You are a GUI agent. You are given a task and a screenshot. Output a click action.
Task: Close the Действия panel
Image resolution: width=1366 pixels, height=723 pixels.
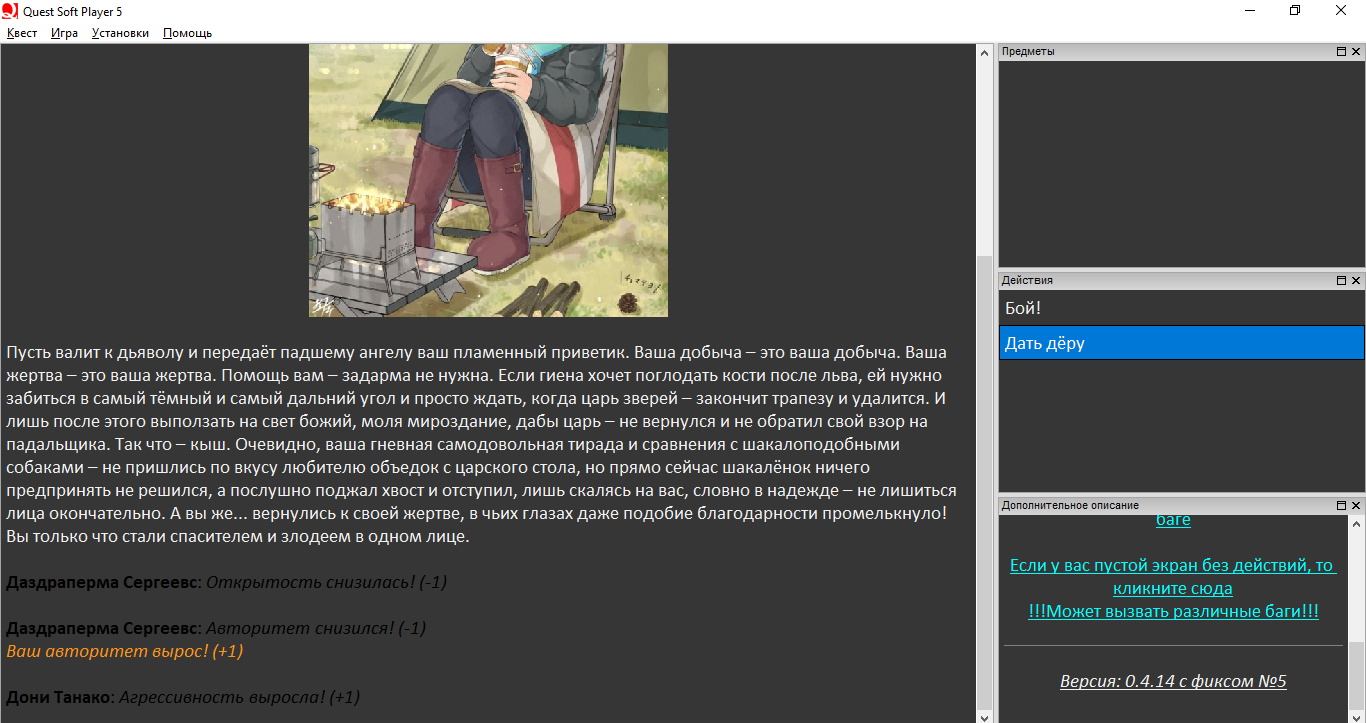[x=1355, y=281]
